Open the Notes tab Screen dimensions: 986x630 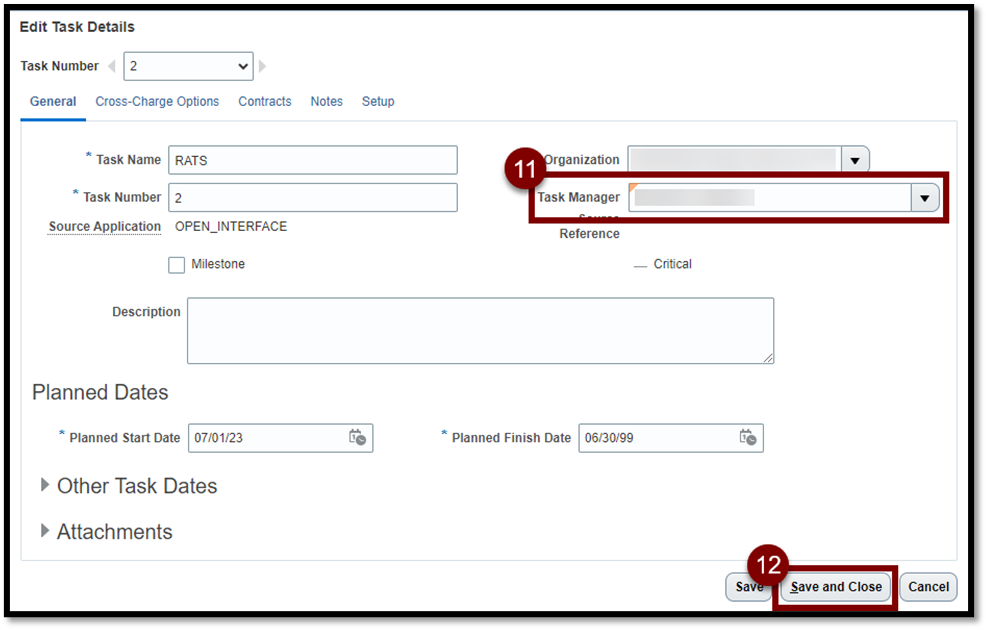[326, 102]
